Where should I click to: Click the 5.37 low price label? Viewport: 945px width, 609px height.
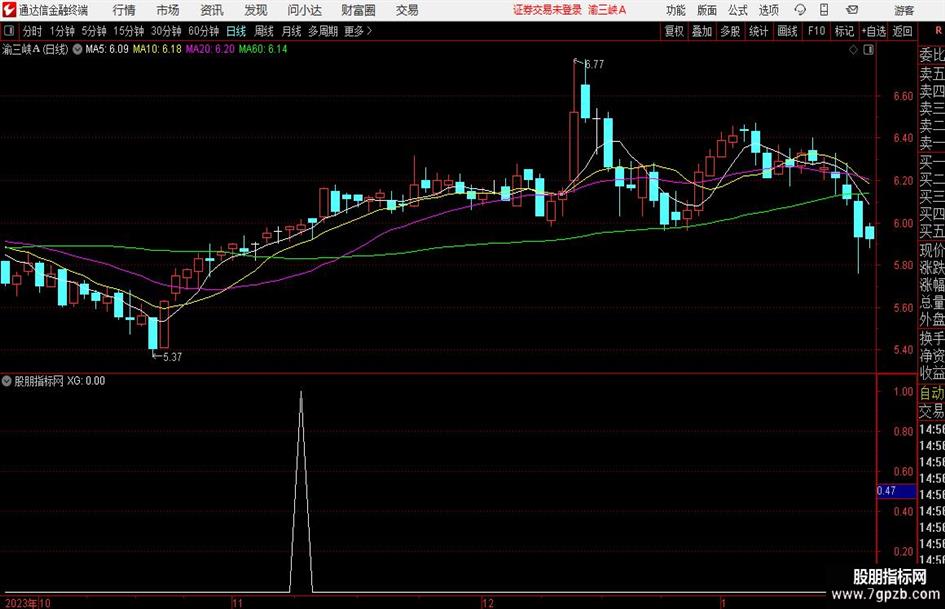coord(172,357)
